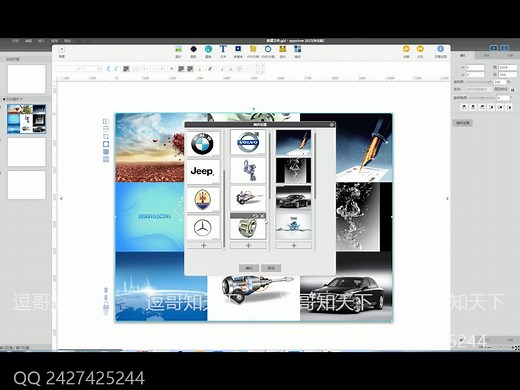520x390 pixels.
Task: Click the first yellow round icon at toolbar right
Action: pos(406,49)
